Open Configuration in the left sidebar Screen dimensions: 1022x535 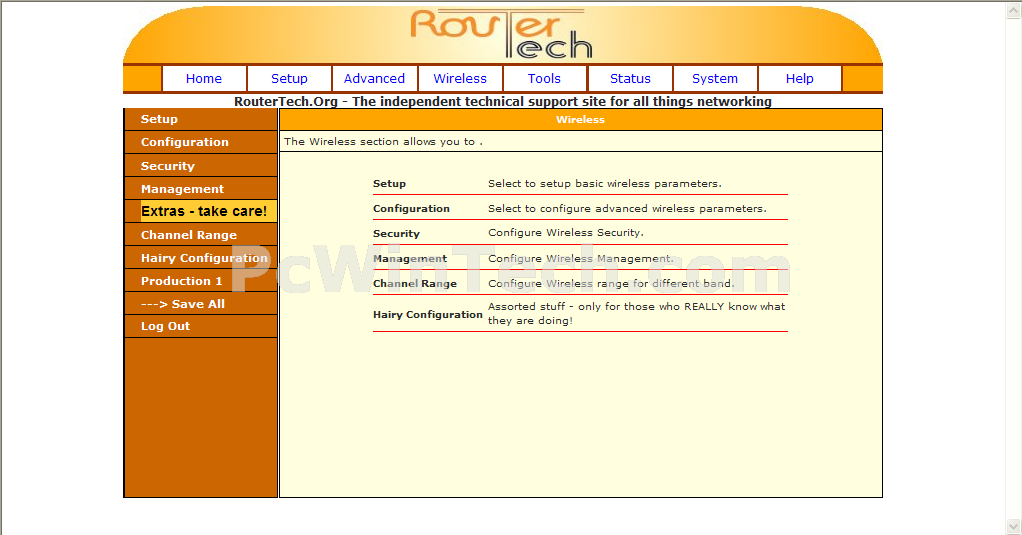[201, 142]
